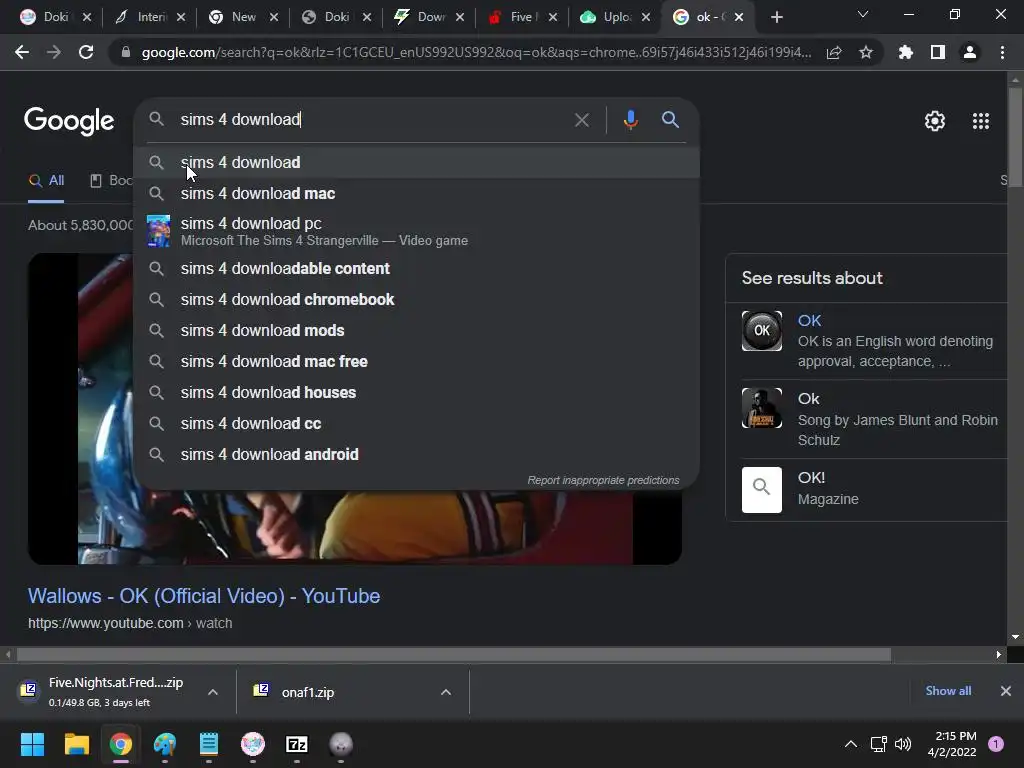Start voice search with microphone
Viewport: 1024px width, 768px height.
[630, 120]
